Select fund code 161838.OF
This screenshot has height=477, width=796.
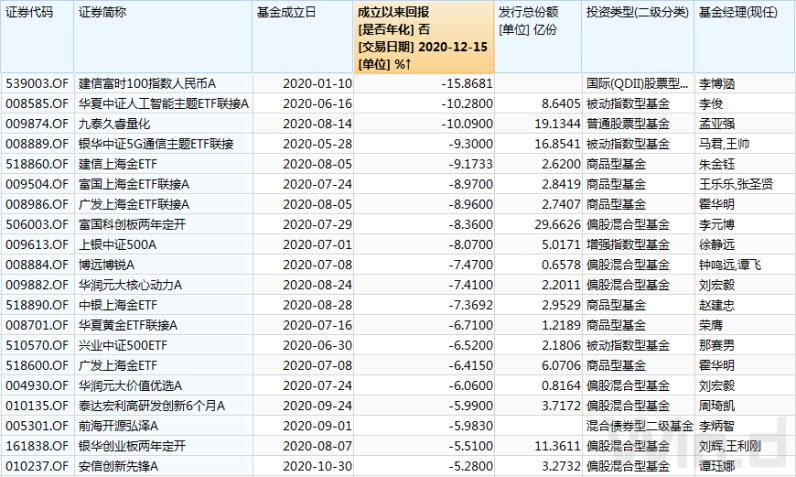pos(37,446)
